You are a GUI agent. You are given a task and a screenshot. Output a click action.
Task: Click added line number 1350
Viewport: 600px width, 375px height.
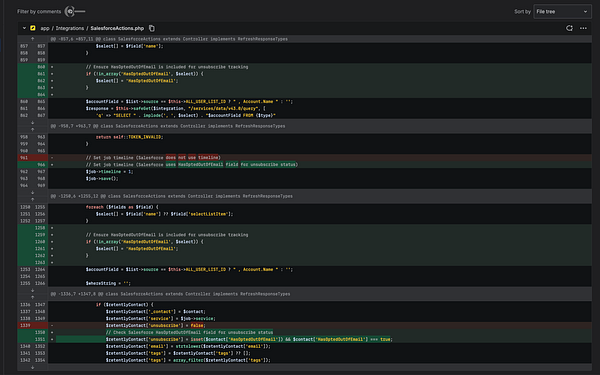click(x=40, y=333)
